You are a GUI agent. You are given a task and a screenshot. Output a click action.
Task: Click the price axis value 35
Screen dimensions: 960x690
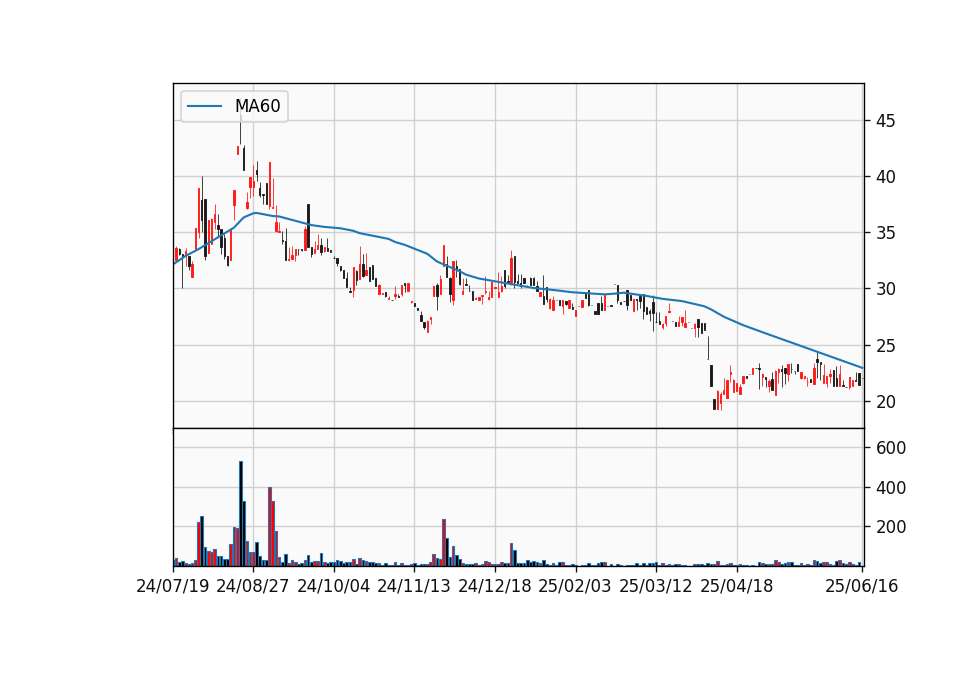click(885, 233)
